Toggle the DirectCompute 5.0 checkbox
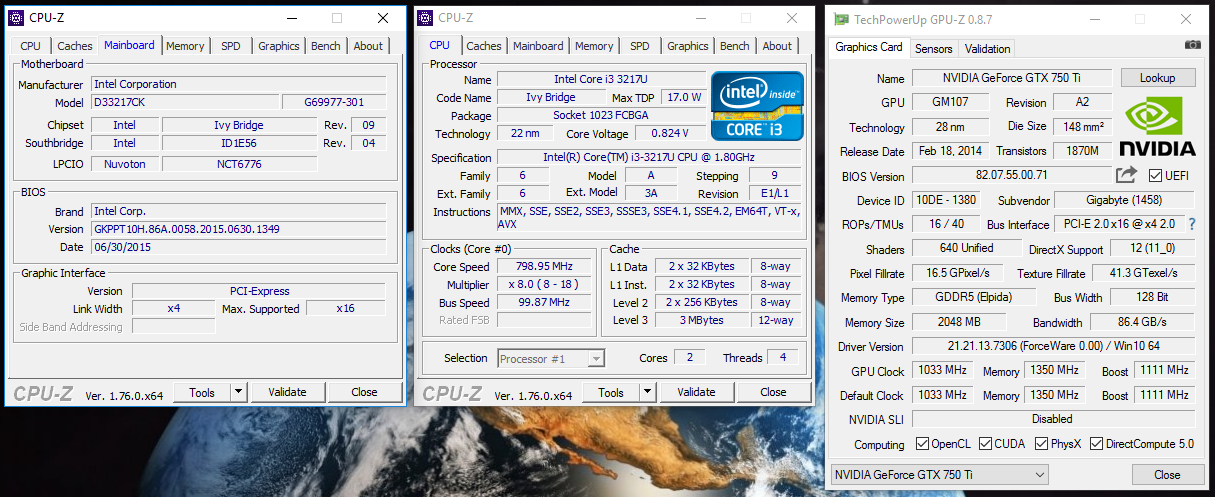This screenshot has width=1215, height=497. (x=1097, y=444)
